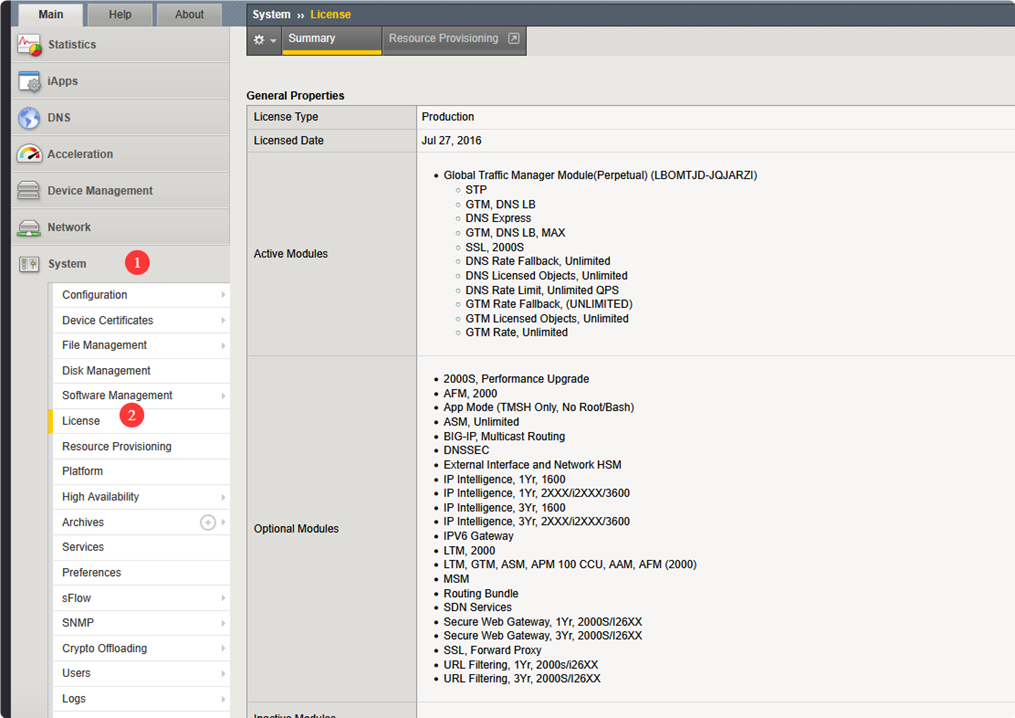
Task: Open Device Management menu section
Action: 120,190
